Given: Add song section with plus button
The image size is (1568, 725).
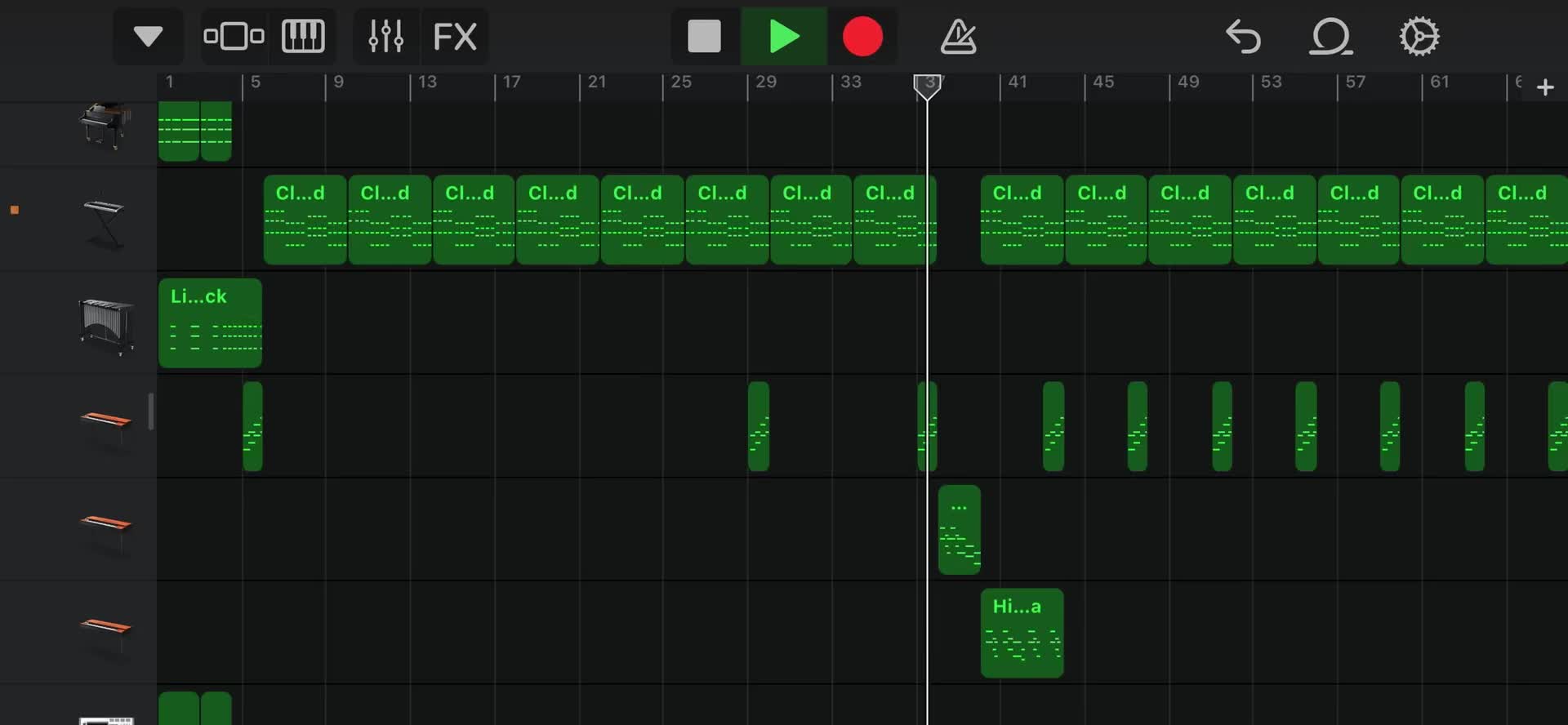Looking at the screenshot, I should [x=1545, y=87].
